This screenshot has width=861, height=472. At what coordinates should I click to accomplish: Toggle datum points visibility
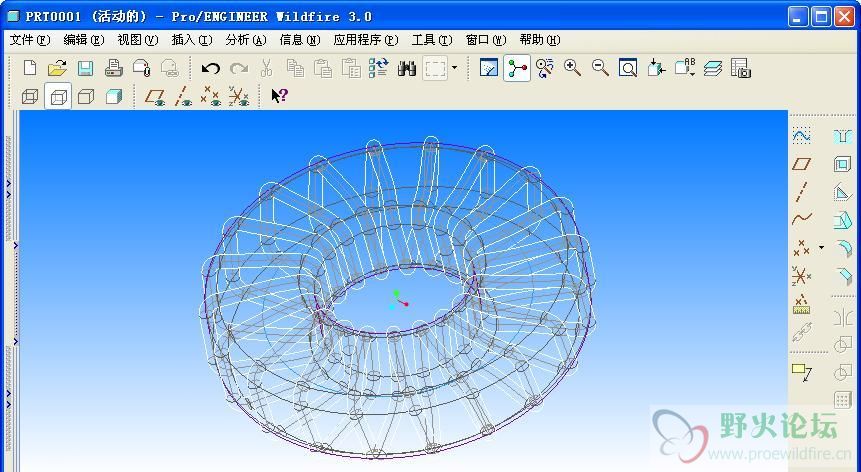(210, 97)
